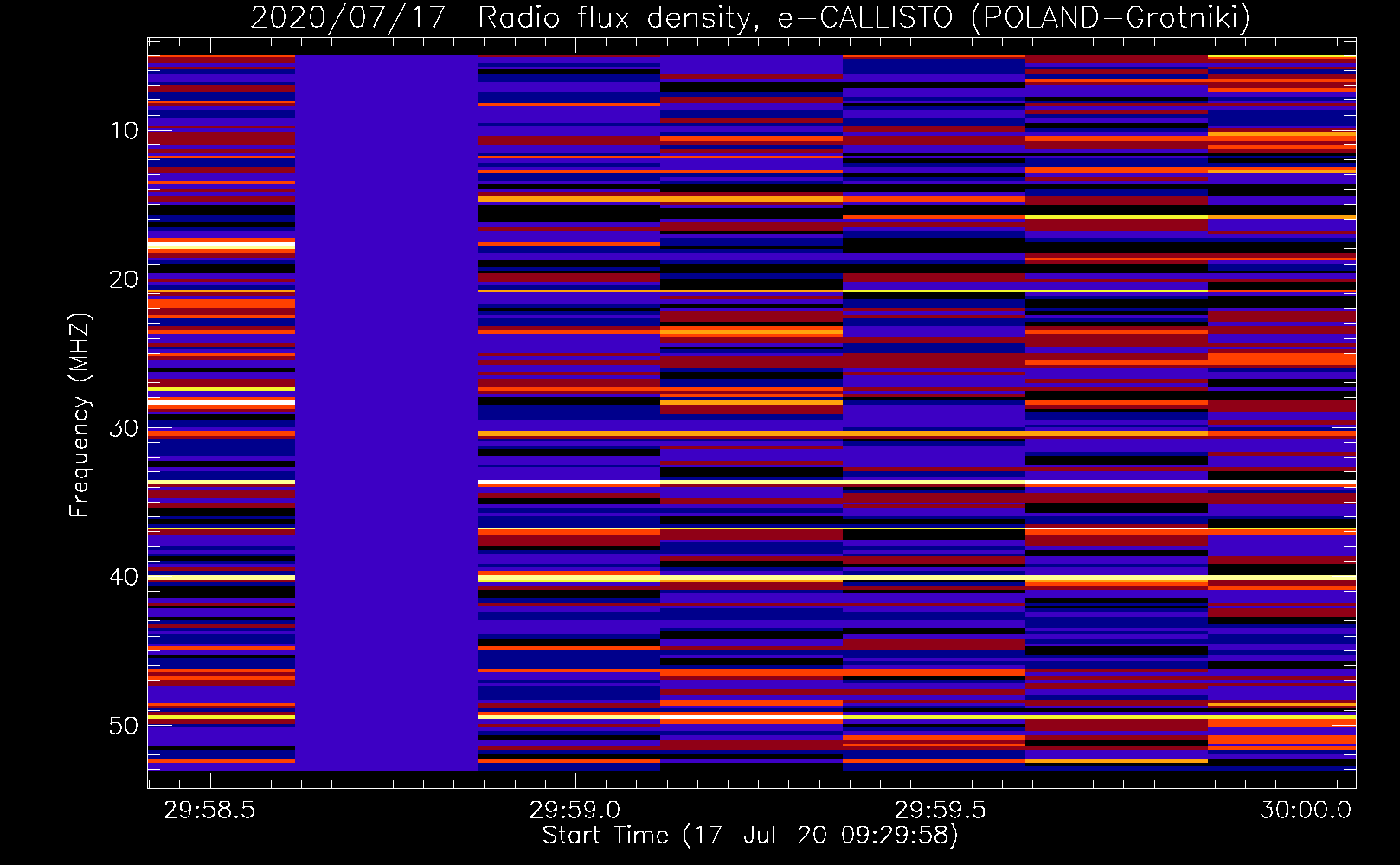Select the 40 MHz frequency tick label

tap(124, 577)
